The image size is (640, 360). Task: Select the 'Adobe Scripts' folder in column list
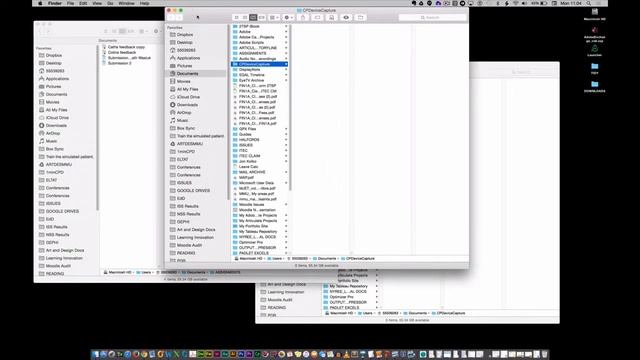(251, 42)
